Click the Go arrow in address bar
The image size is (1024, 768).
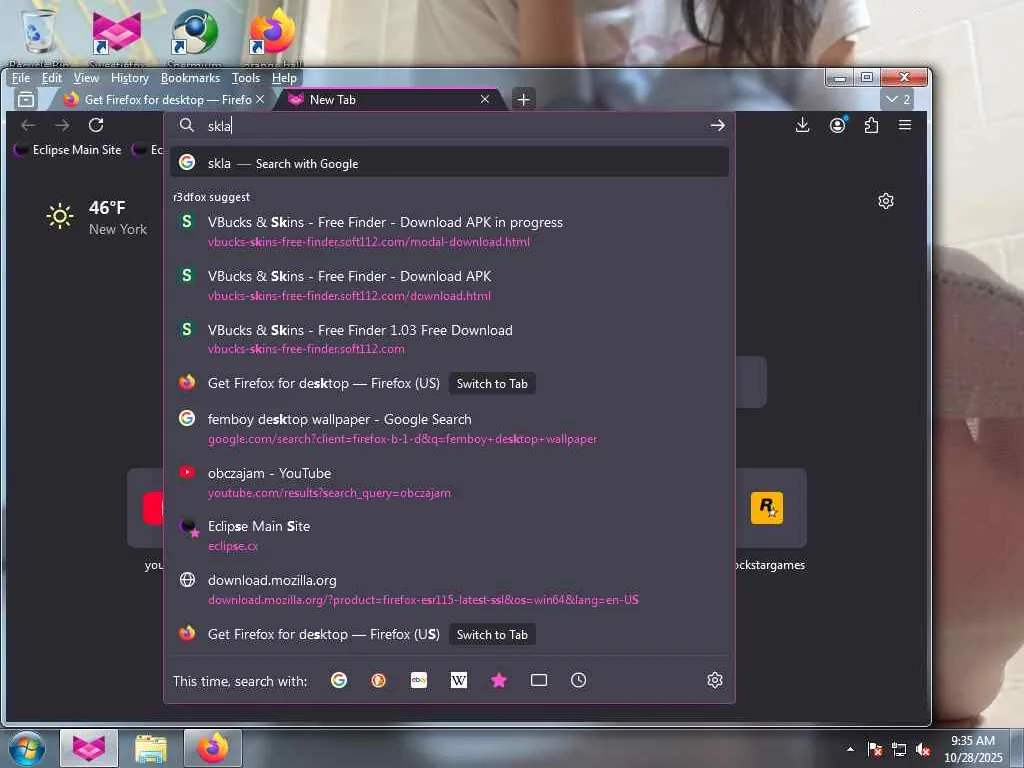click(x=718, y=125)
